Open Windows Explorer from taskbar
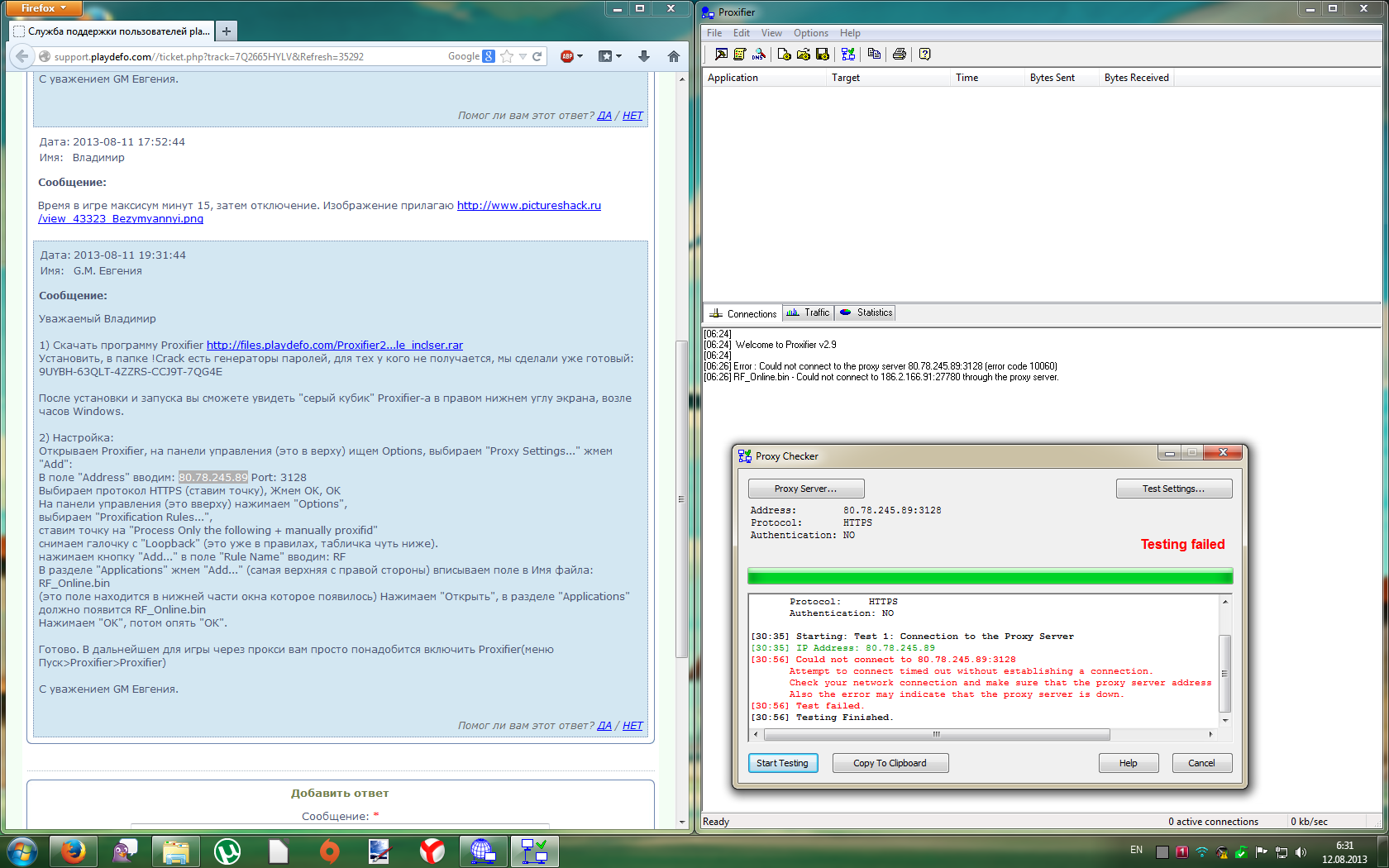Viewport: 1389px width, 868px height. click(x=176, y=851)
